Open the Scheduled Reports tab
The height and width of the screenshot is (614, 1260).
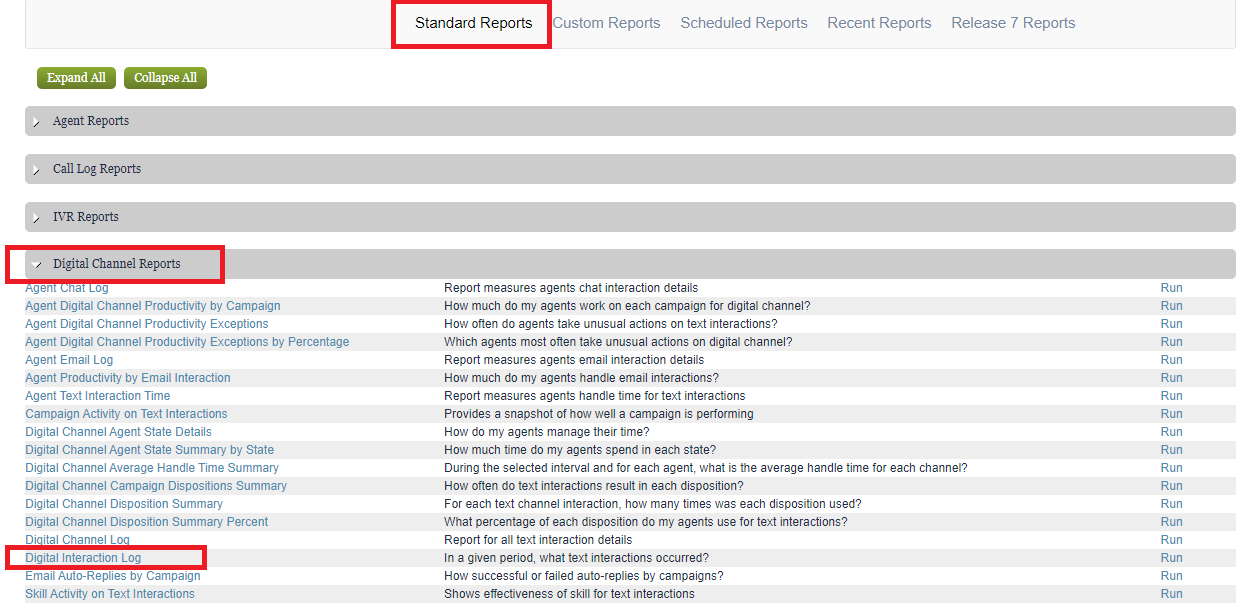pyautogui.click(x=744, y=23)
